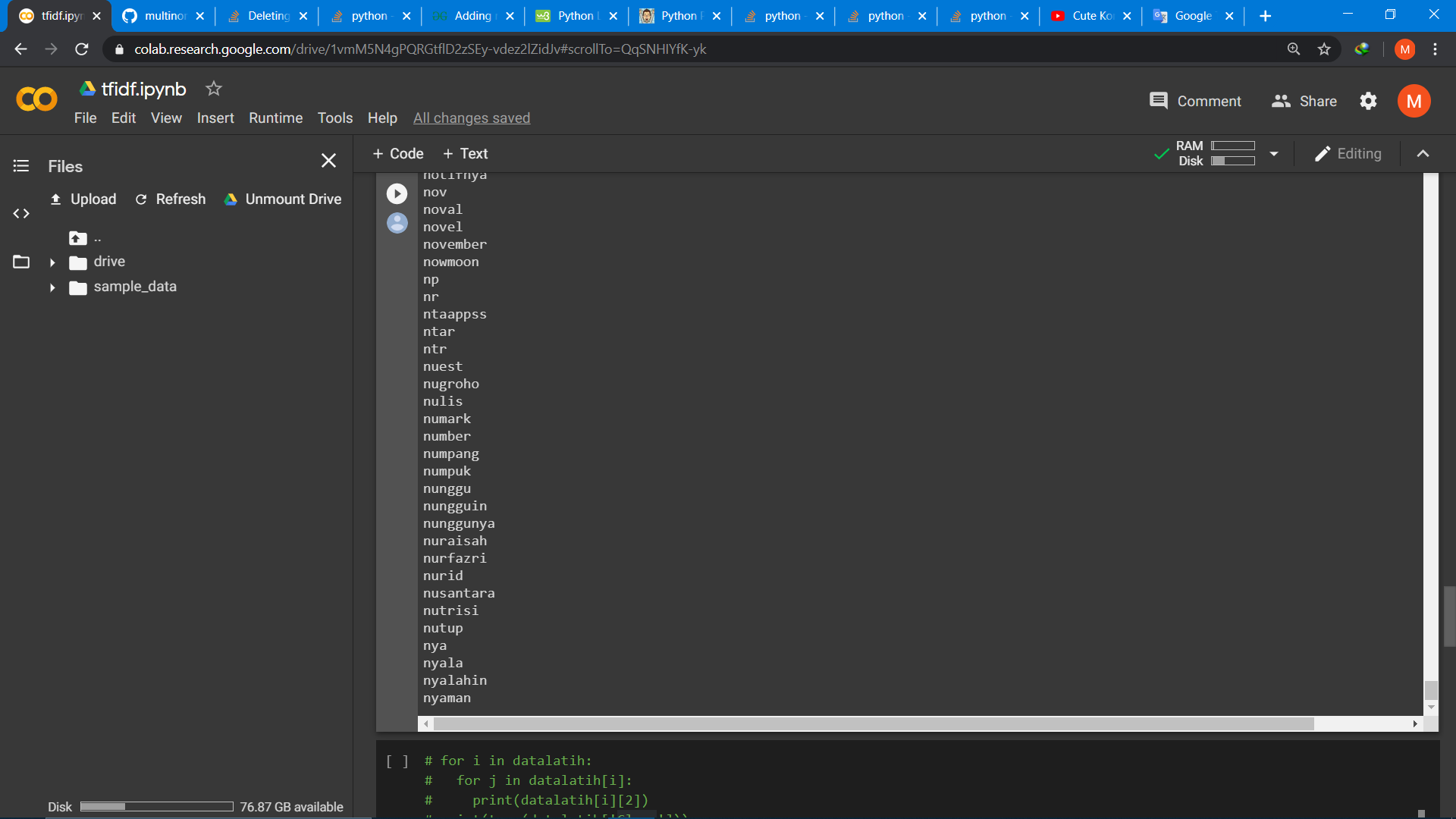
Task: Unmount the Google Drive
Action: pyautogui.click(x=282, y=199)
